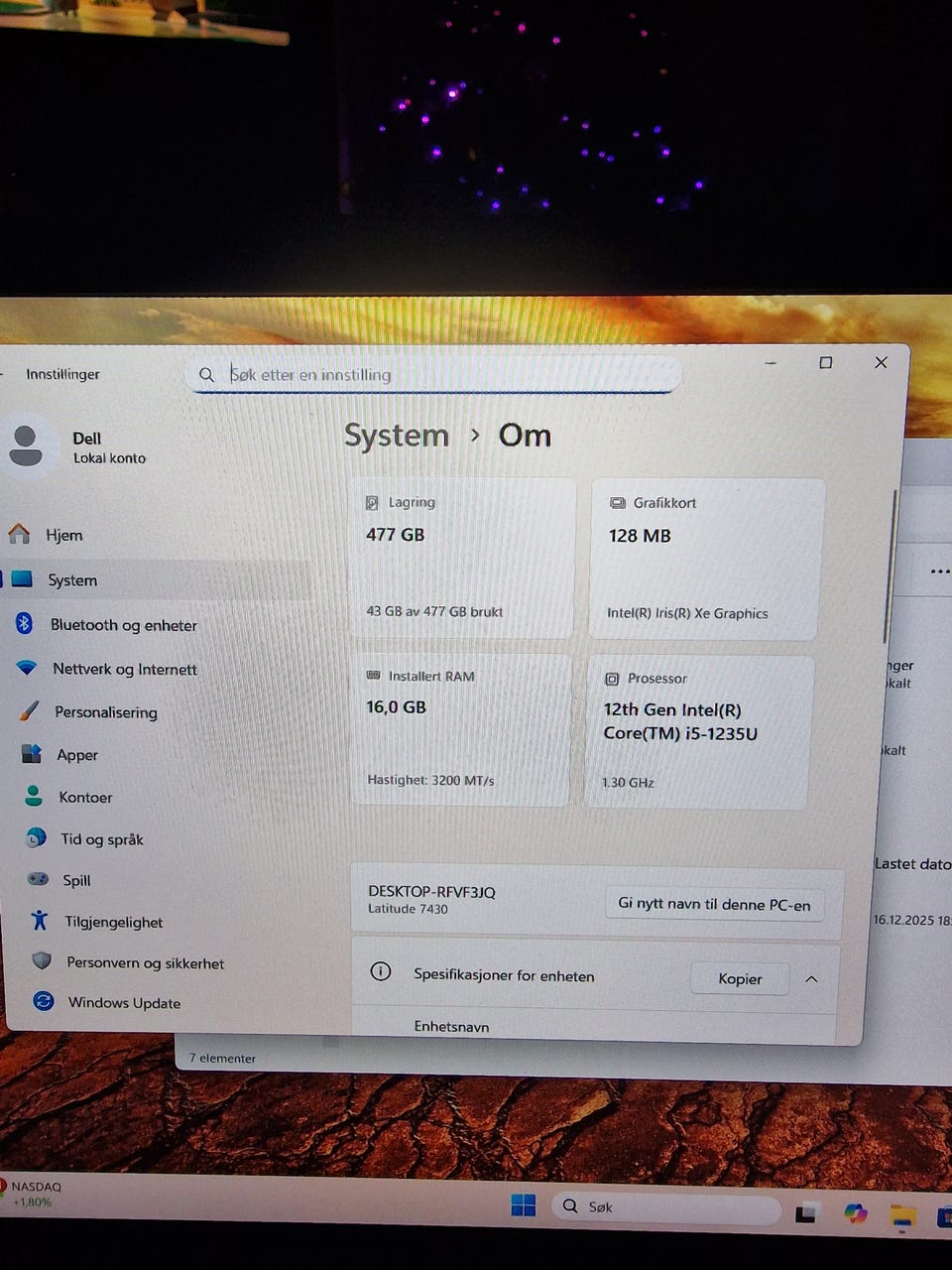
Task: Click the three-dots menu in background window
Action: tap(939, 571)
